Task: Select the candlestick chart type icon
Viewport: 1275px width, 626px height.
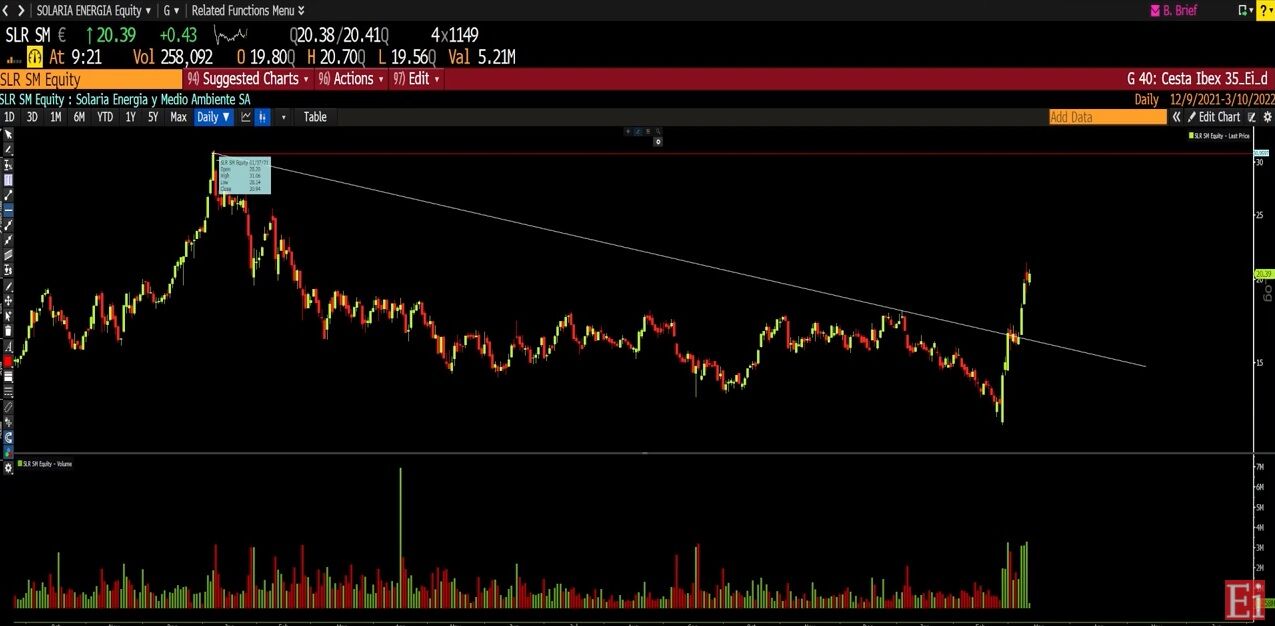Action: pyautogui.click(x=263, y=117)
